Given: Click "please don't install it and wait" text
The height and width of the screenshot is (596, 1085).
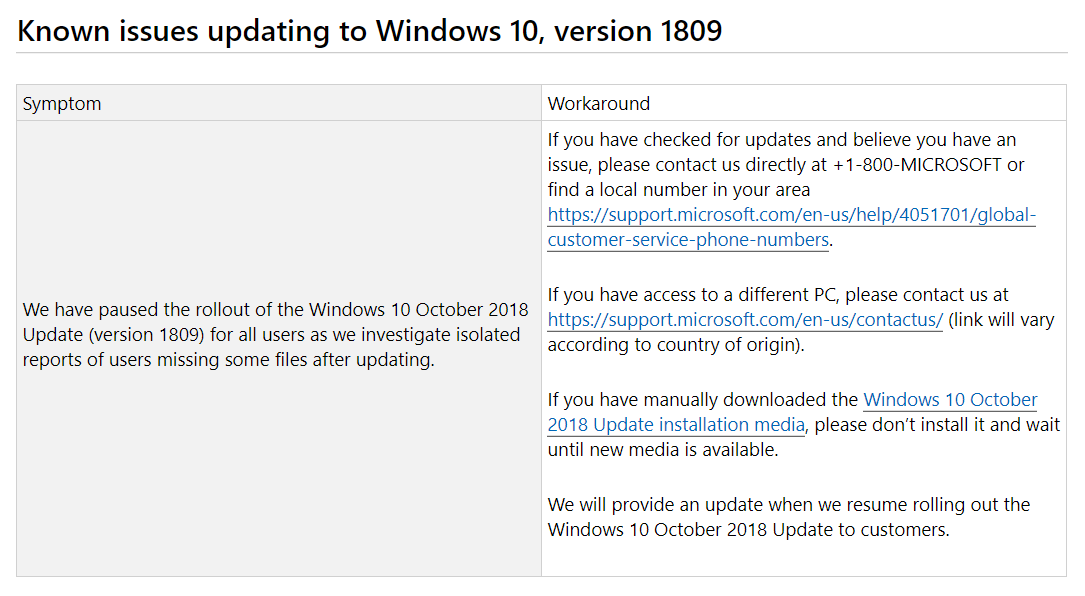Looking at the screenshot, I should (x=935, y=425).
